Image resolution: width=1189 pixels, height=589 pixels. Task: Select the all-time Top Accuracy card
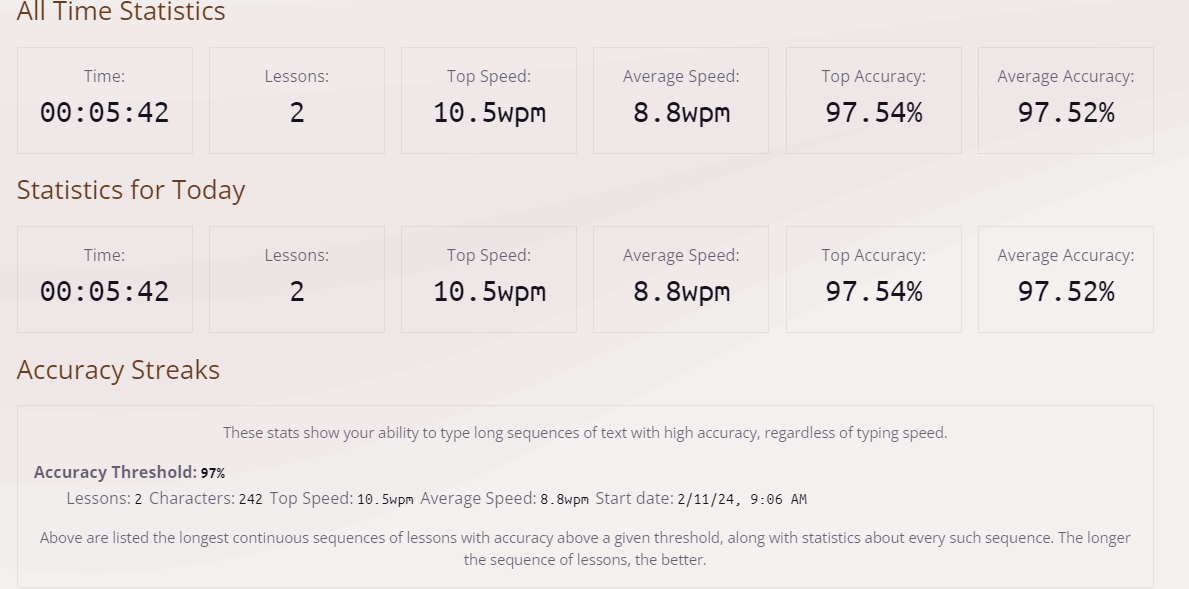[x=874, y=101]
